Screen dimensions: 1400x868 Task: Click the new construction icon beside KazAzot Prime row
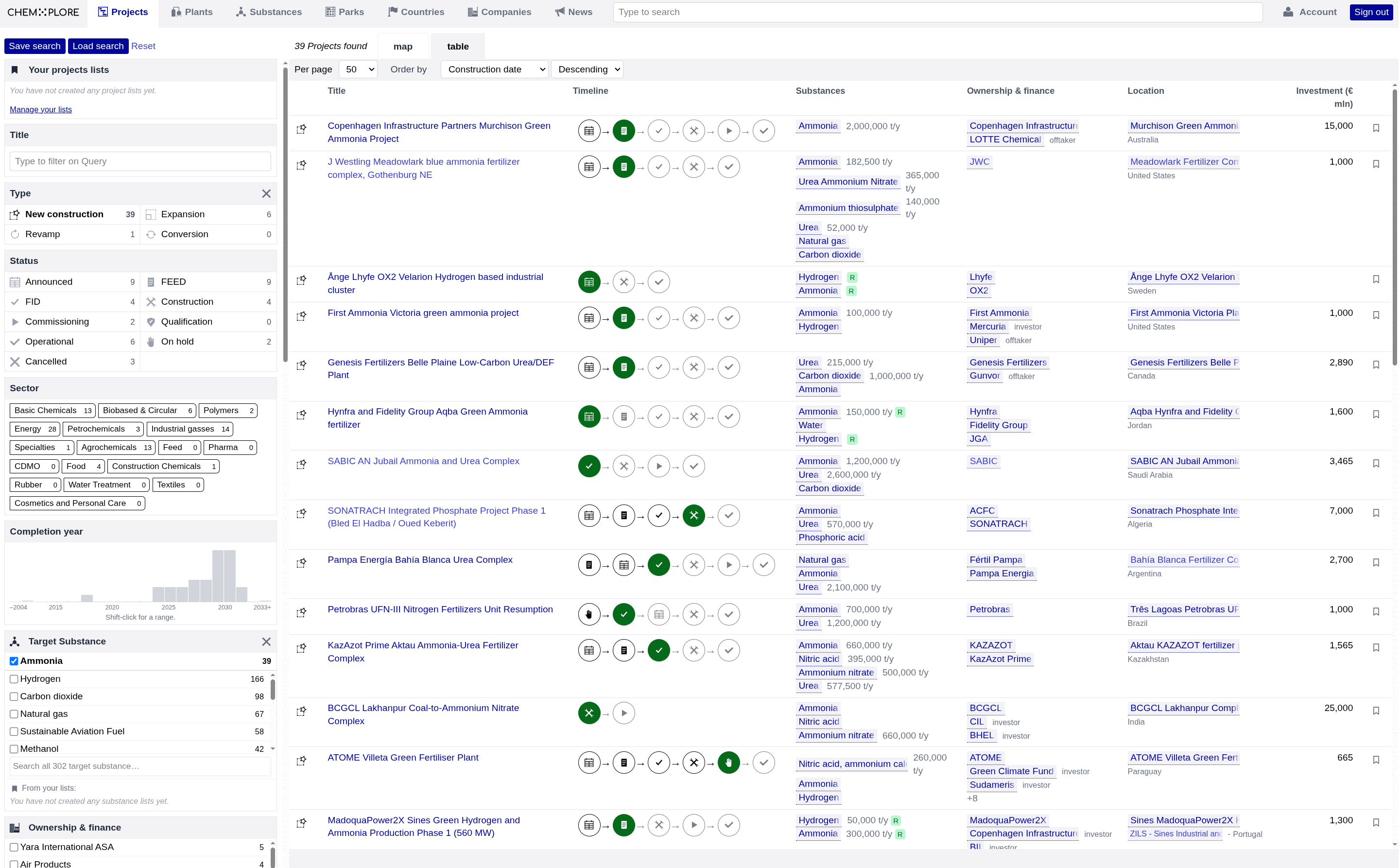click(x=301, y=648)
